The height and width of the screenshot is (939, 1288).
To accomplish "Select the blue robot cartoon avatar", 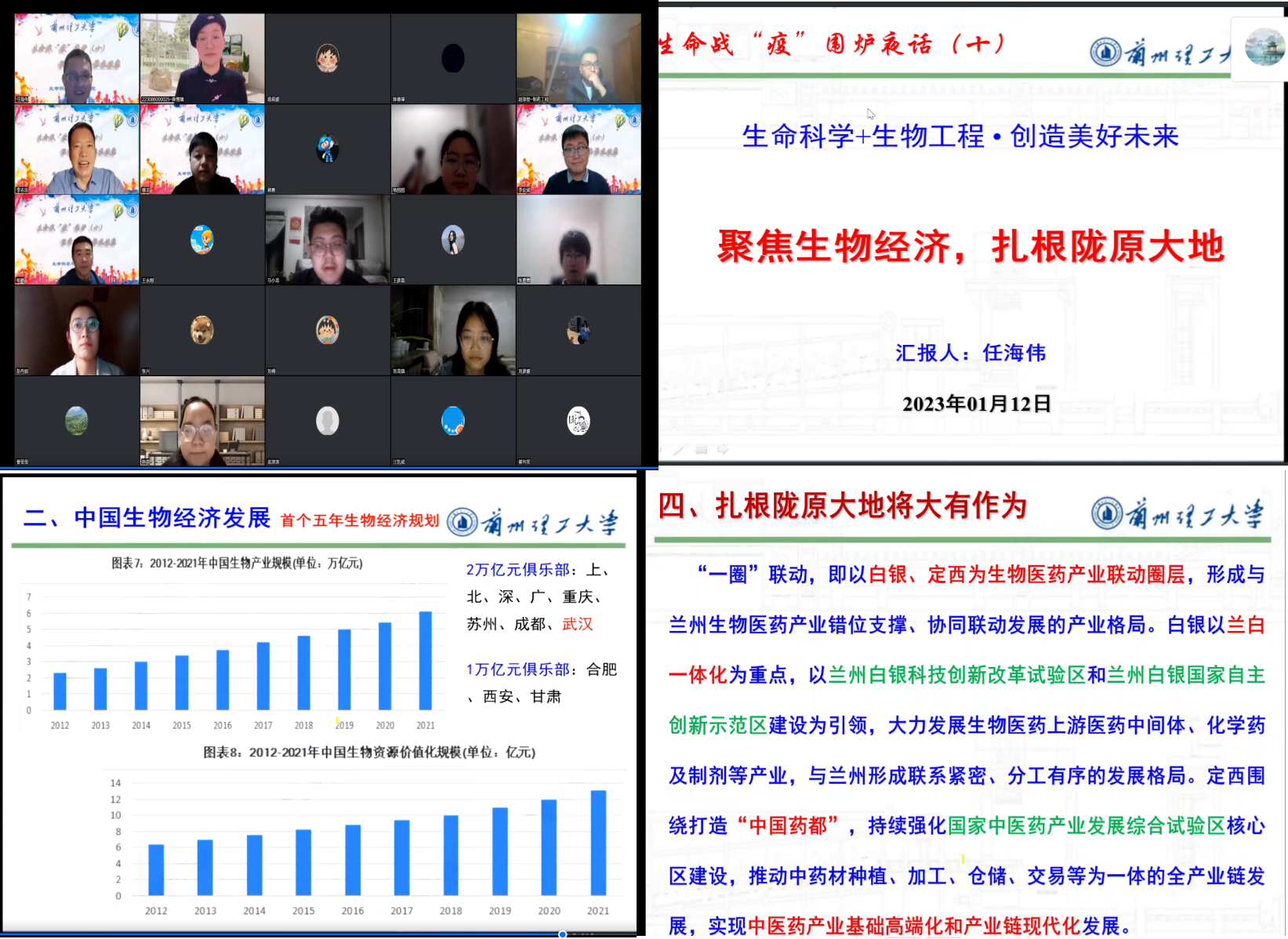I will coord(327,148).
